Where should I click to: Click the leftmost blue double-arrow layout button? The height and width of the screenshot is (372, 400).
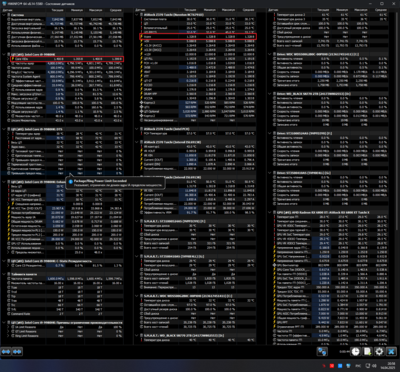pyautogui.click(x=6, y=351)
